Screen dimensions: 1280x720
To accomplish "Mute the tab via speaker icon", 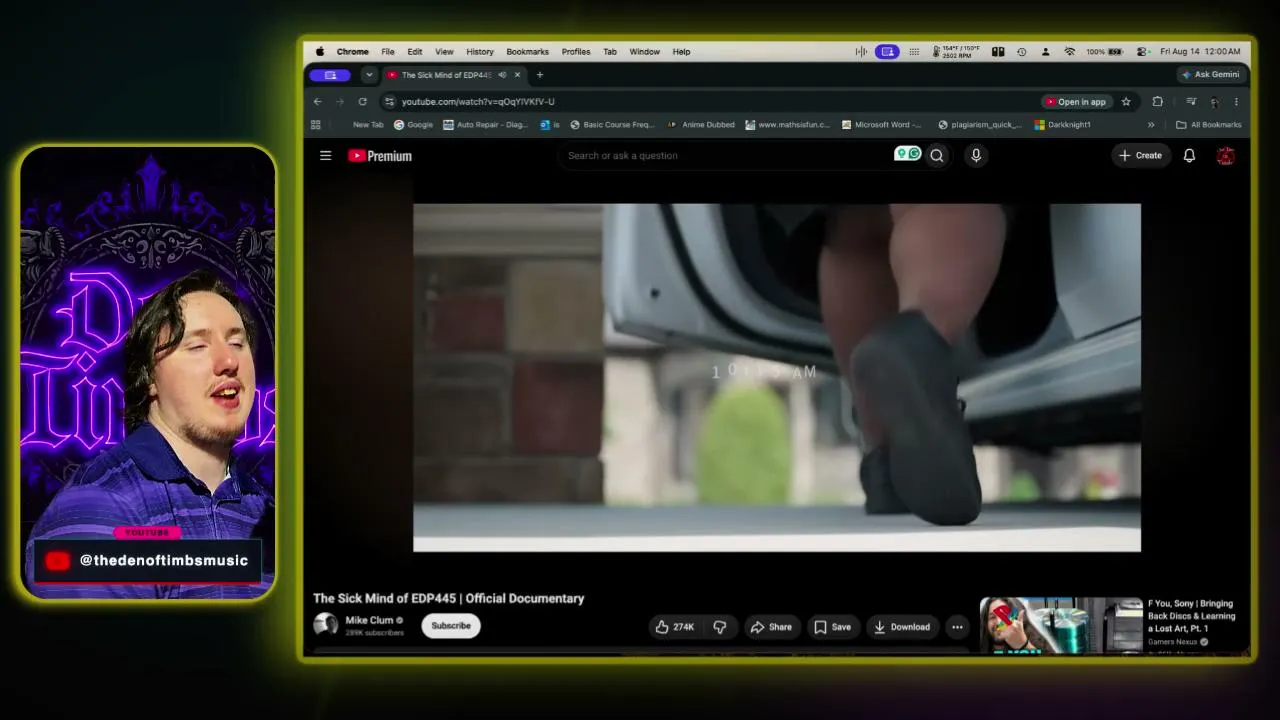I will [x=502, y=75].
